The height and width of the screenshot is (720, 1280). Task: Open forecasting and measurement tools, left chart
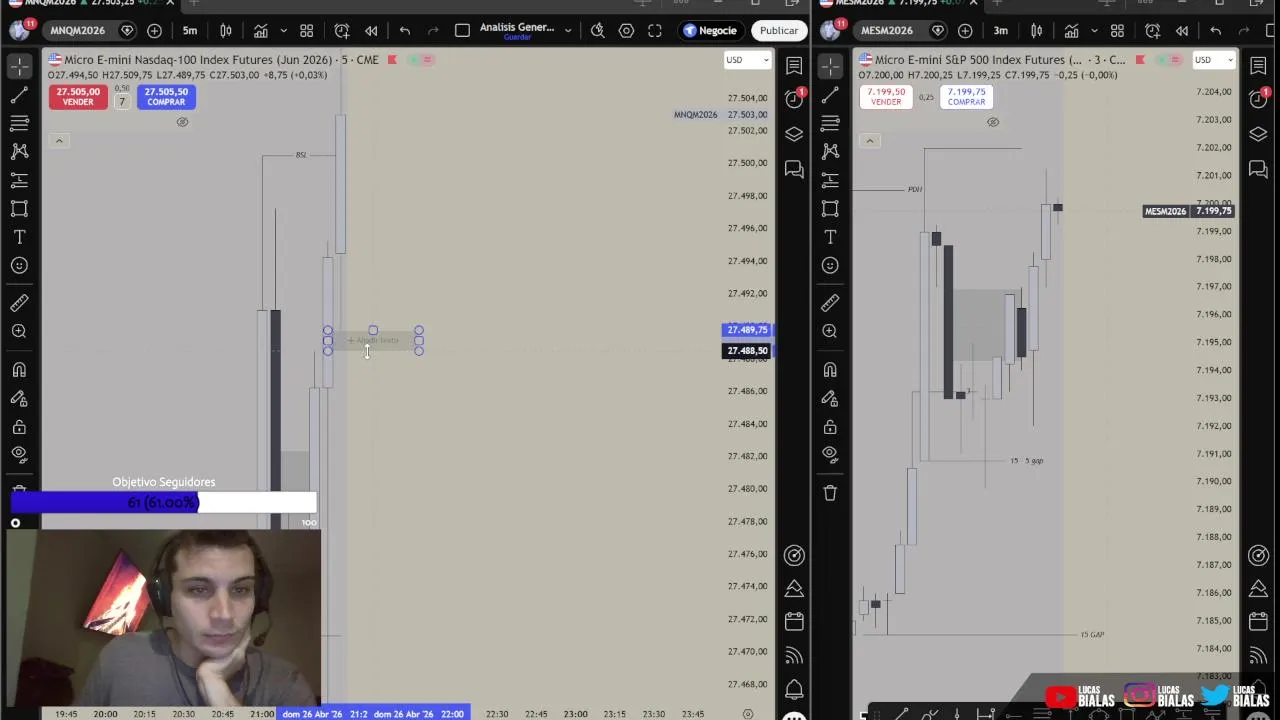click(x=19, y=181)
